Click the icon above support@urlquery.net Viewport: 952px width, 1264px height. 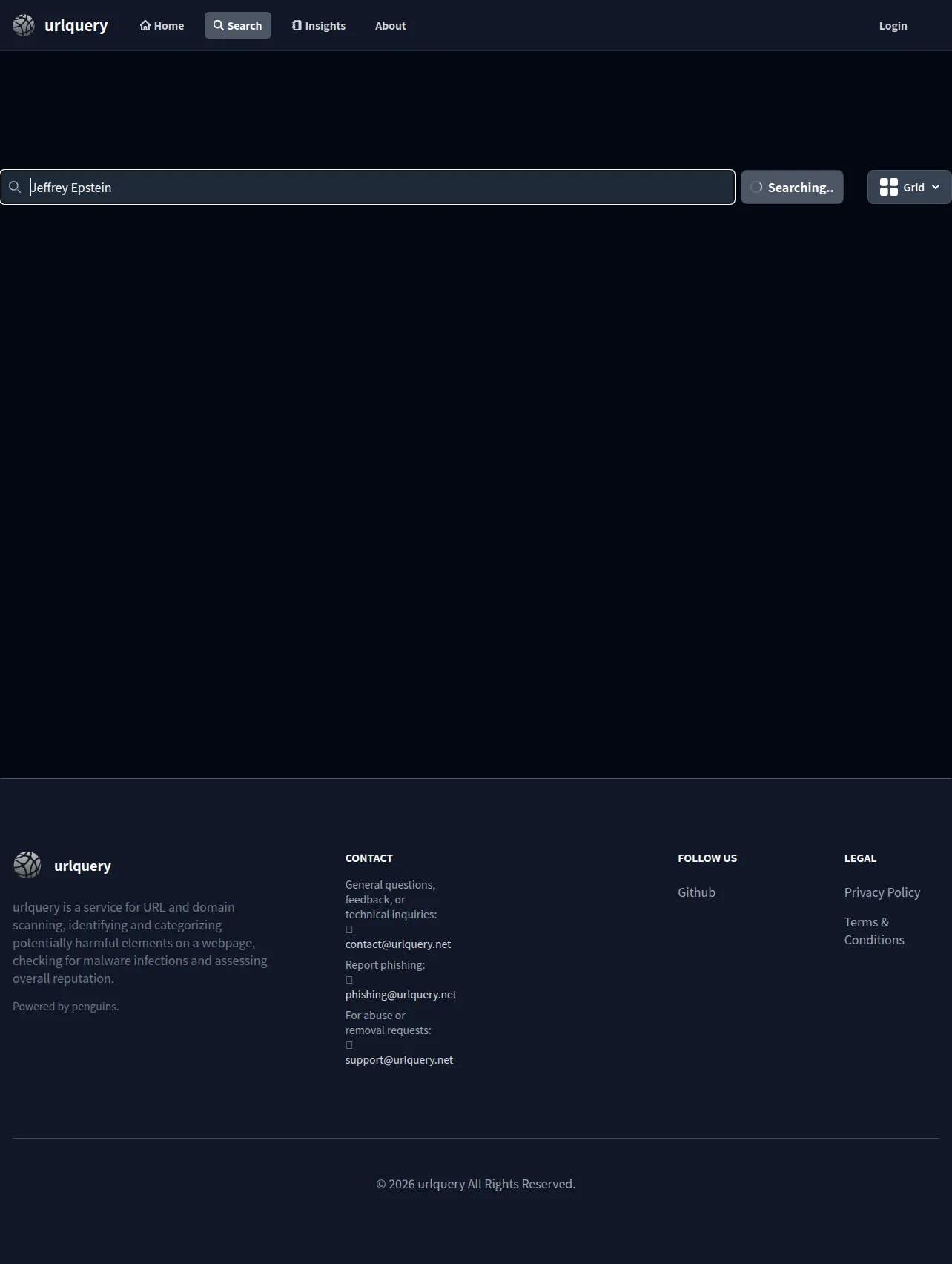coord(349,1045)
